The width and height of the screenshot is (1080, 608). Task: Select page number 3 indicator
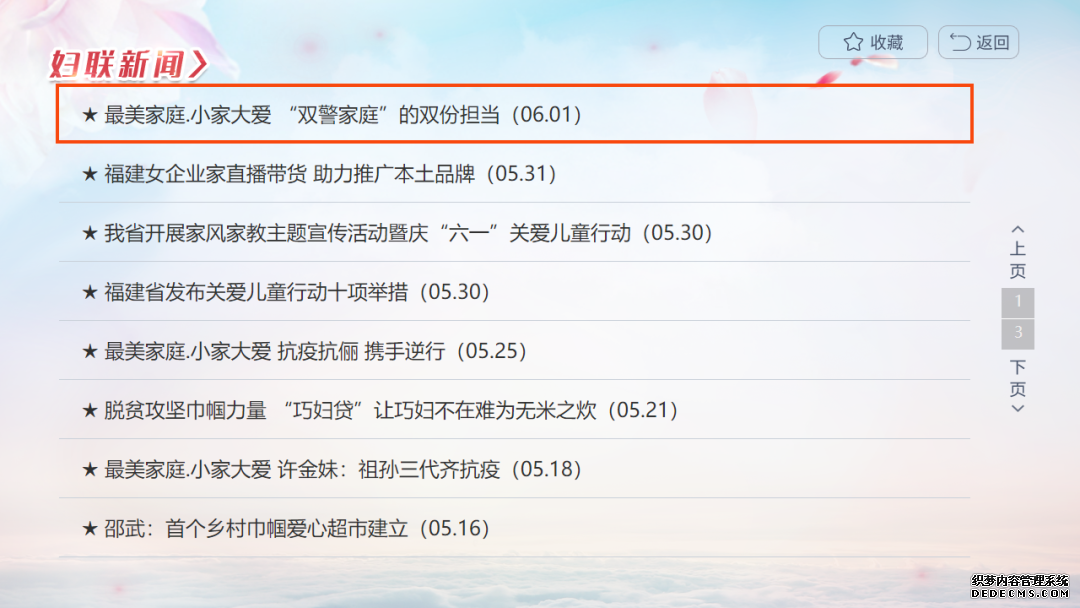pos(1018,334)
